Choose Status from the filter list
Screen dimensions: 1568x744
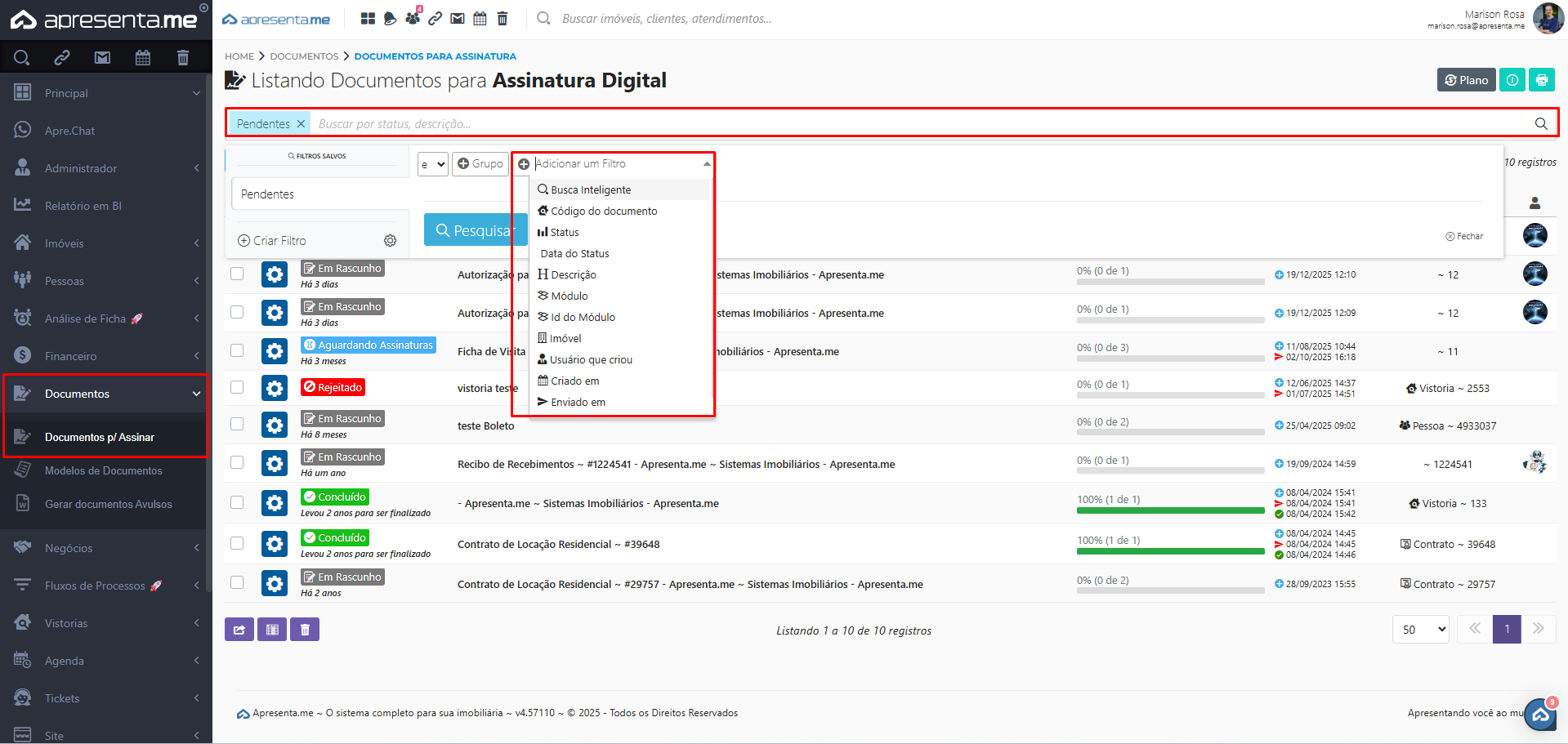[x=564, y=233]
